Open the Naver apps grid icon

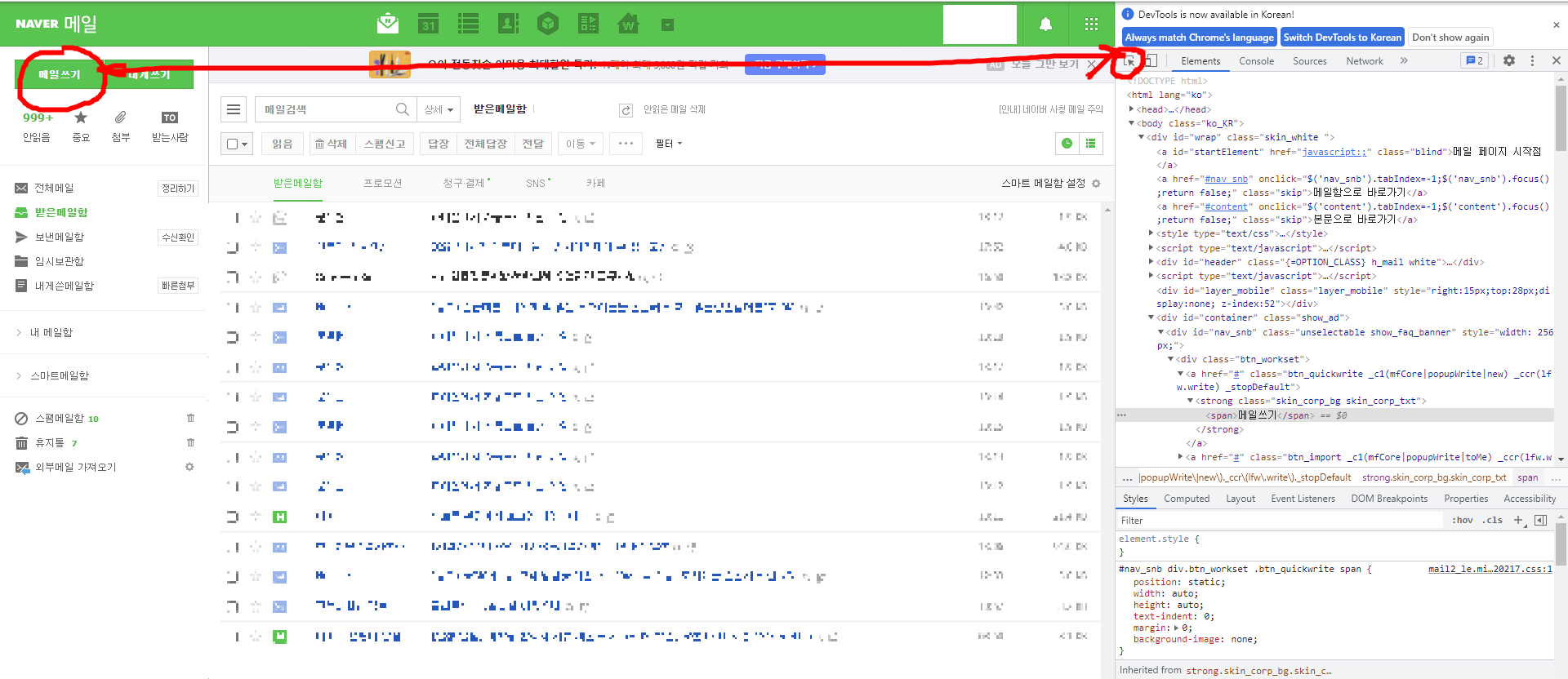click(1091, 24)
